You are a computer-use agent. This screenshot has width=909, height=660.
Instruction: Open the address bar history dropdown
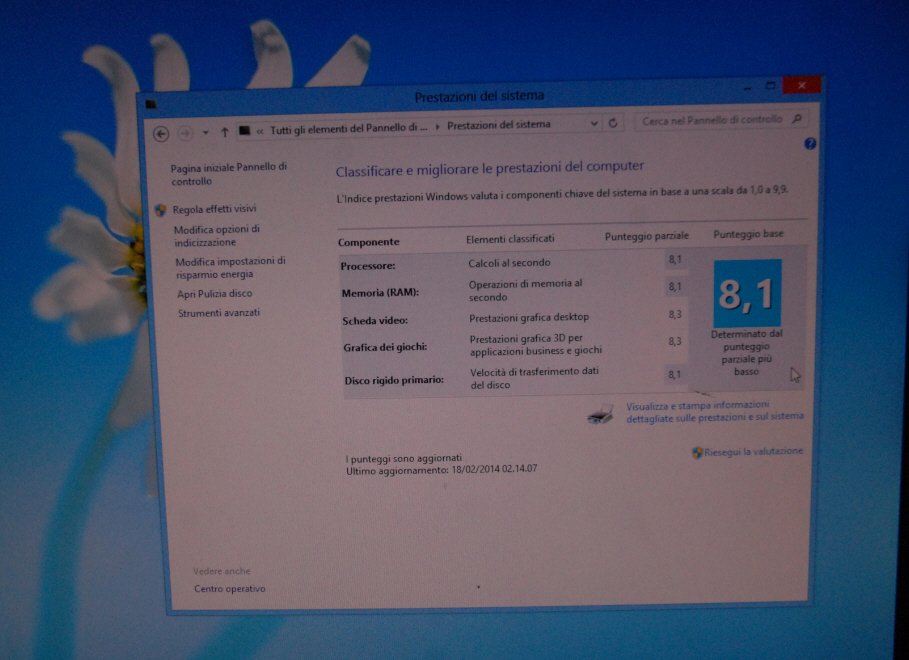594,124
